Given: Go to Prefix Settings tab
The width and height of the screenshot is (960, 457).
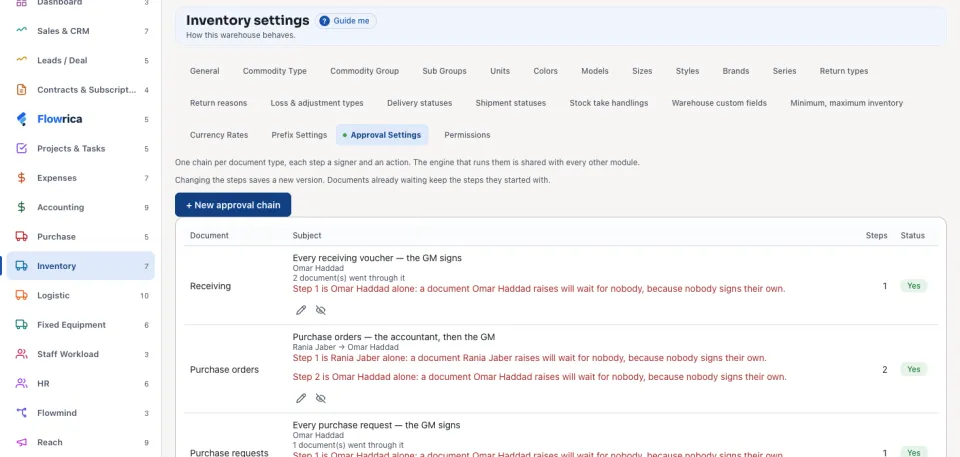Looking at the screenshot, I should pyautogui.click(x=299, y=135).
